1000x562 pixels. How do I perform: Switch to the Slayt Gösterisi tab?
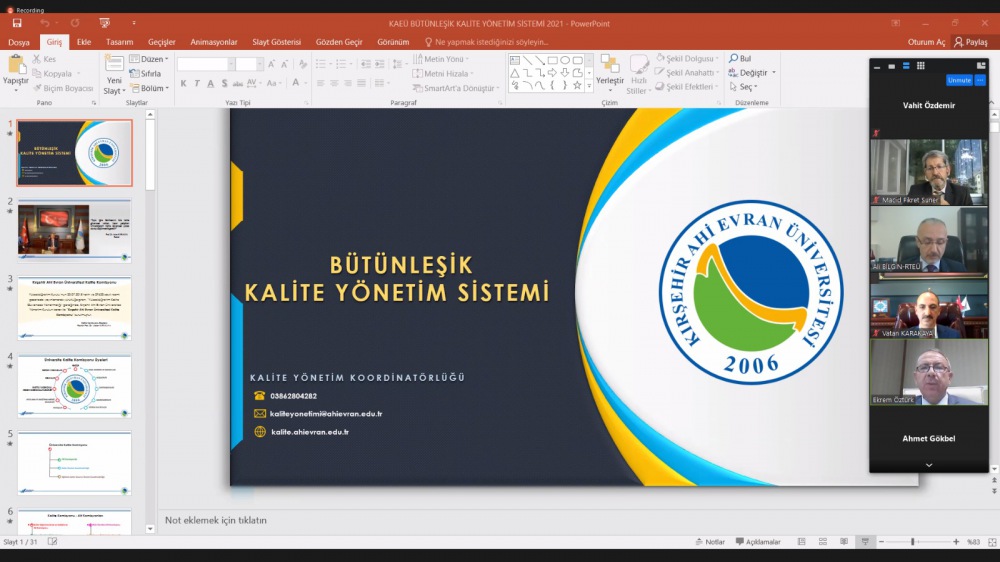tap(276, 42)
